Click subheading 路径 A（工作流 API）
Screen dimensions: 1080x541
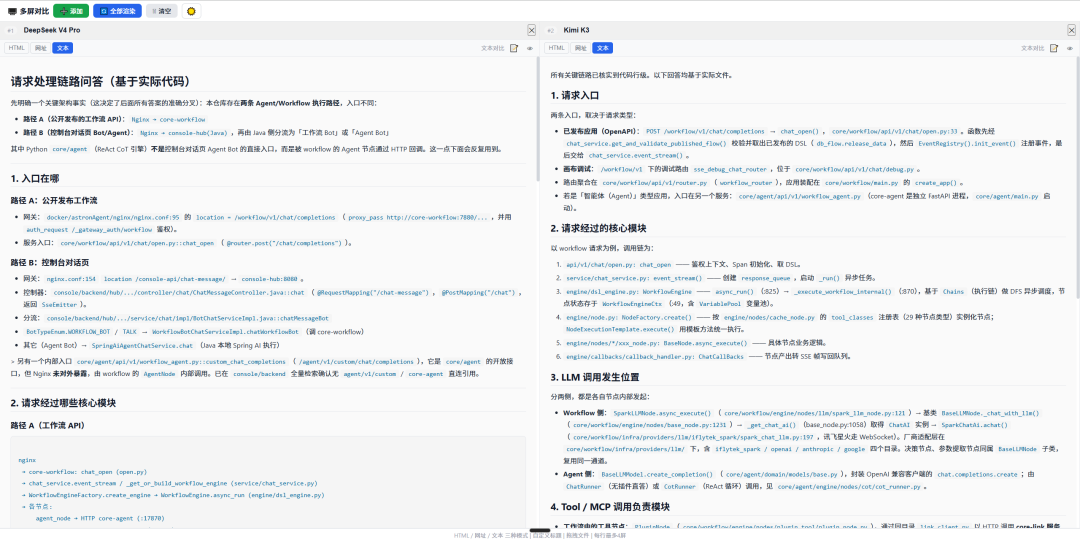coord(48,425)
